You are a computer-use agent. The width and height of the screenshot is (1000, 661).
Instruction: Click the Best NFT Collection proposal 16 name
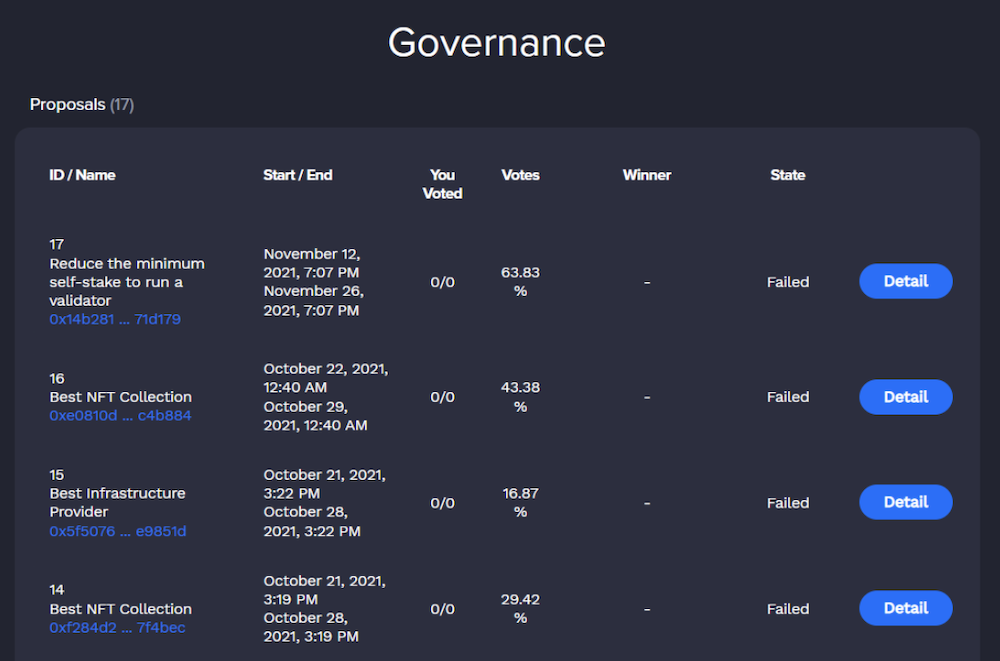pyautogui.click(x=120, y=396)
